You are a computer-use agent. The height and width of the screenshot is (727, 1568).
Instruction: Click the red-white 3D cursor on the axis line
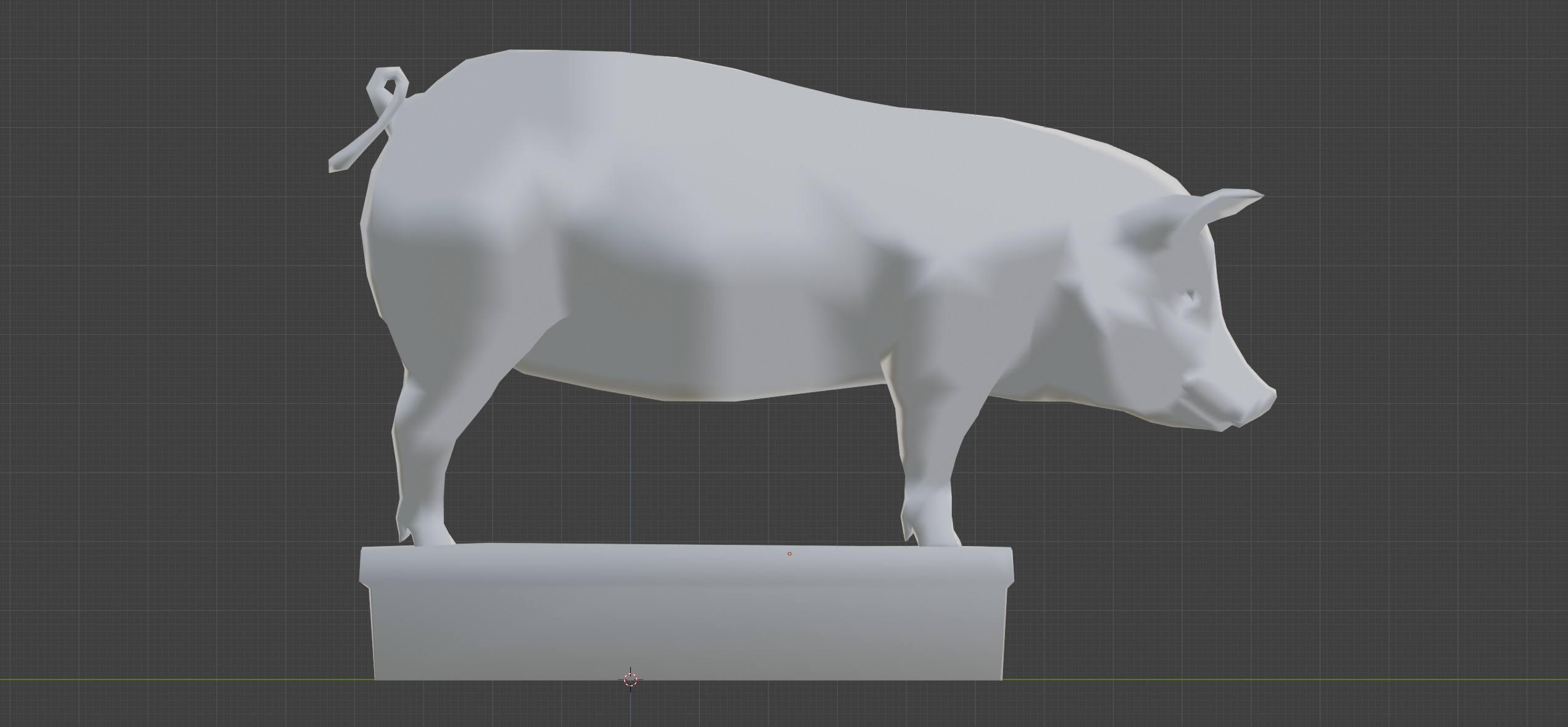(630, 679)
